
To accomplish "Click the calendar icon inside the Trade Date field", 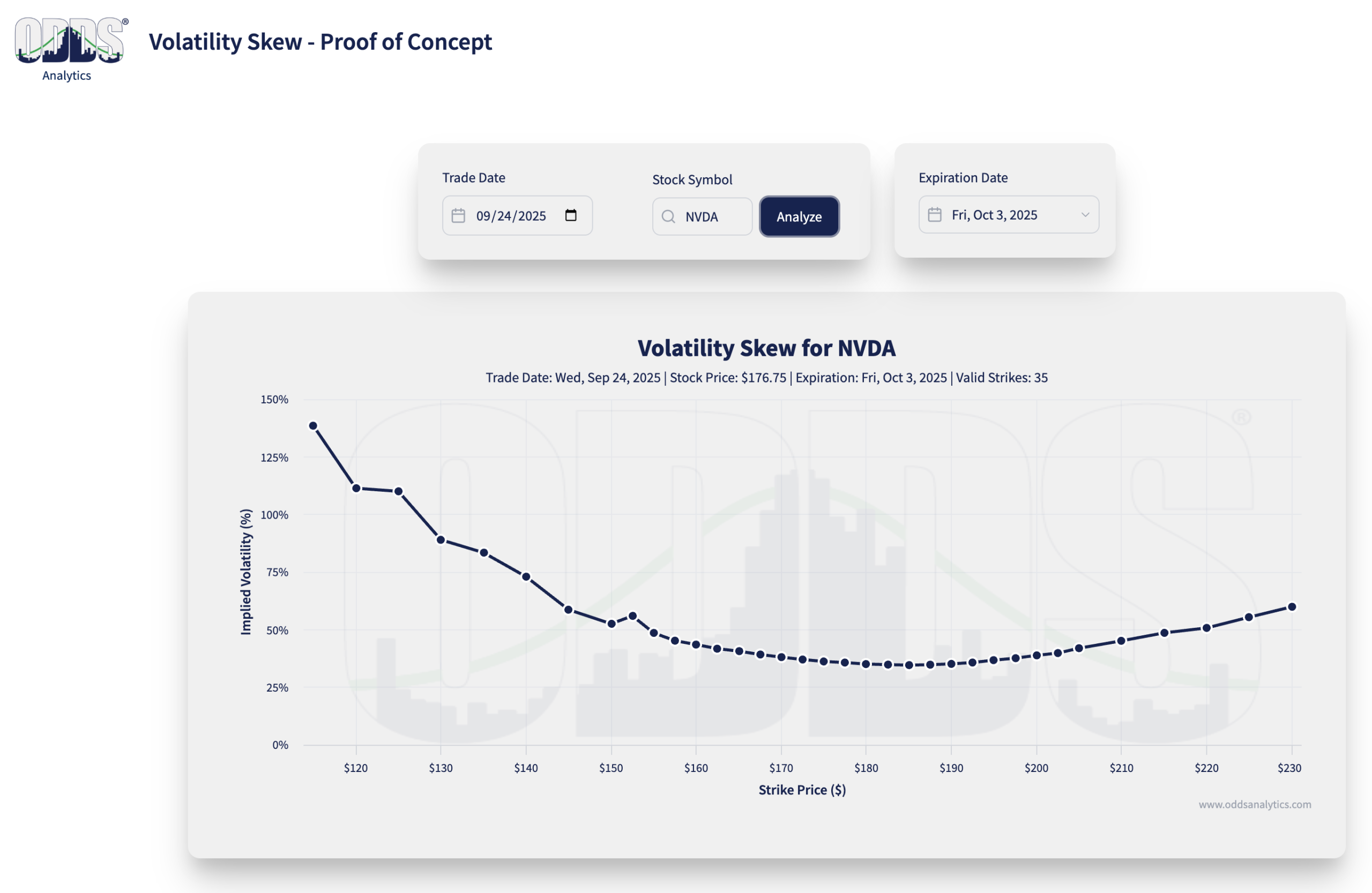I will pos(458,215).
